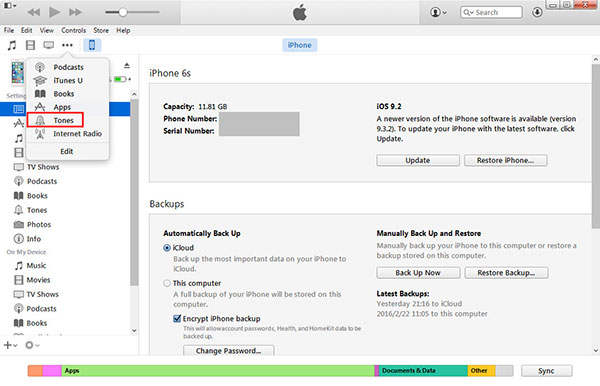Click the Sync button
Viewport: 600px width, 386px height.
(x=546, y=371)
